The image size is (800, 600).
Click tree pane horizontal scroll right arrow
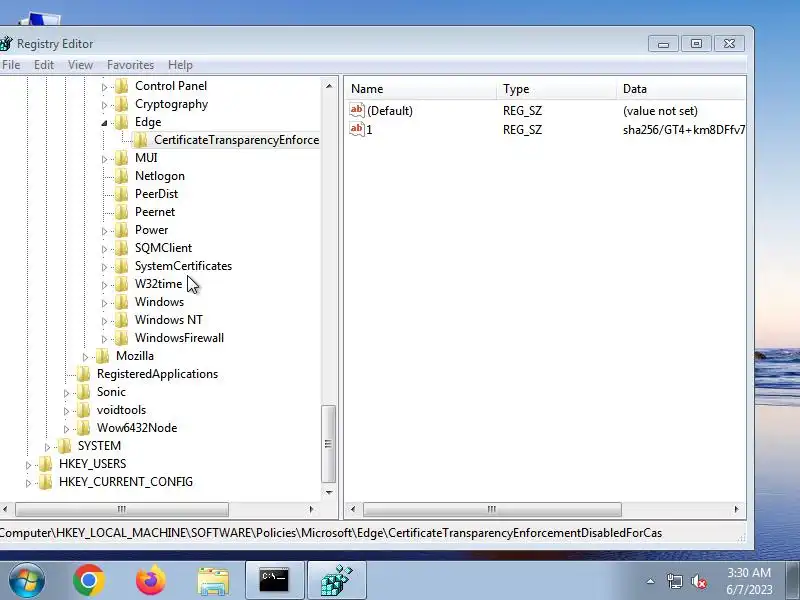(312, 509)
